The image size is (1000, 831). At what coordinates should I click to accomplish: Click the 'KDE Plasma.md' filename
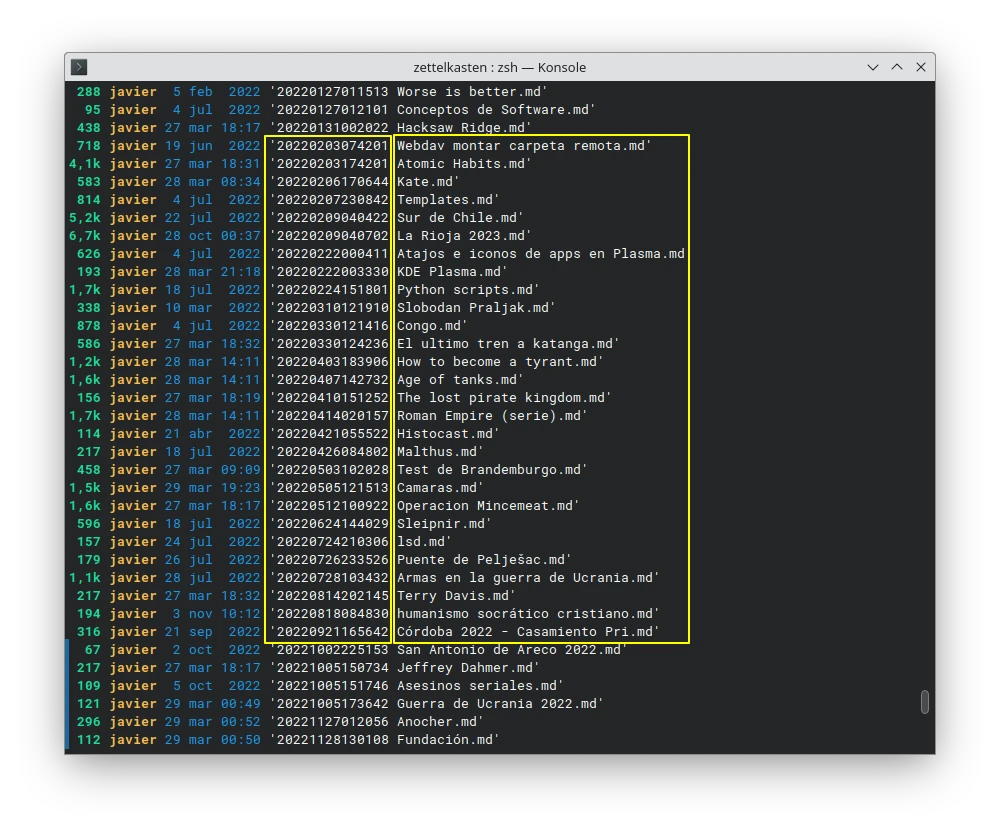pos(452,272)
